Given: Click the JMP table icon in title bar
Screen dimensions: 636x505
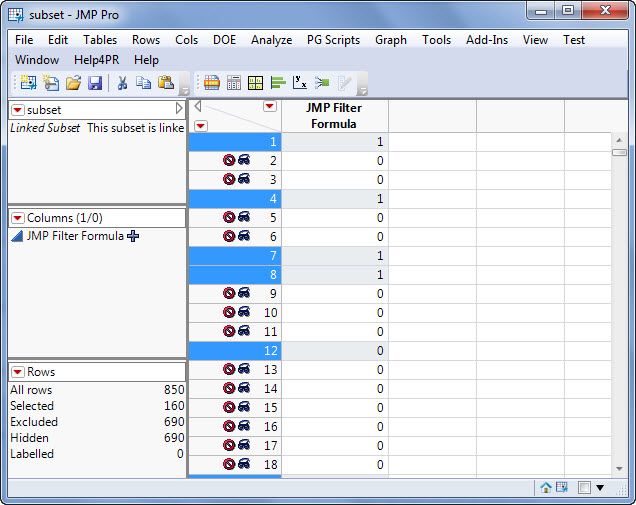Looking at the screenshot, I should coord(16,15).
